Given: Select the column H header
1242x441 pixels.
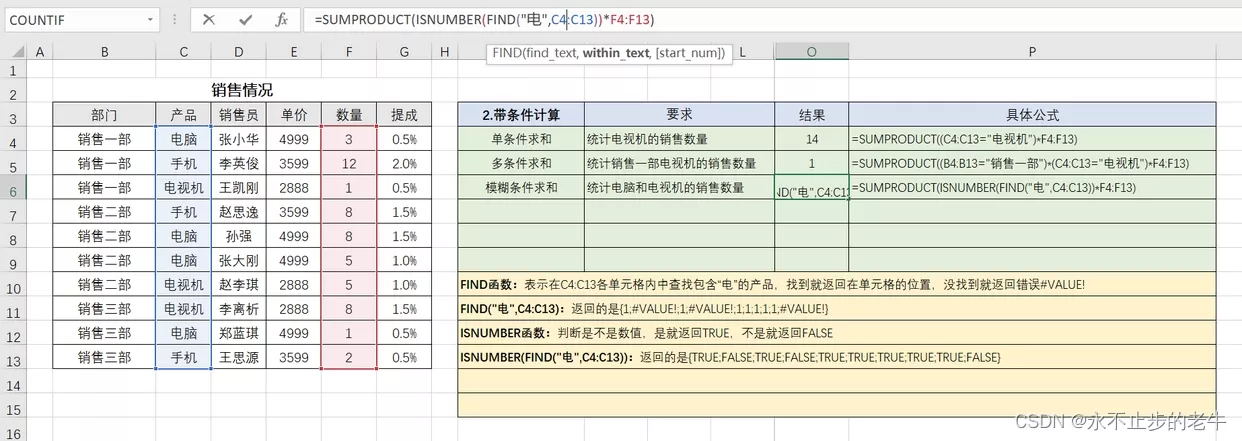Looking at the screenshot, I should click(x=444, y=52).
